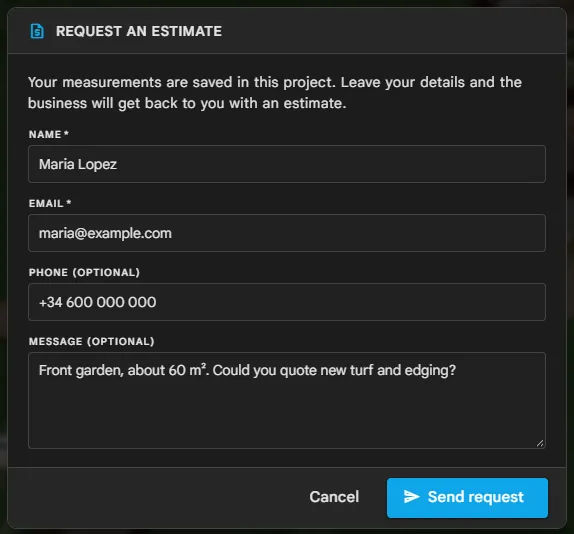Click the paper plane send icon
574x534 pixels.
pyautogui.click(x=411, y=497)
